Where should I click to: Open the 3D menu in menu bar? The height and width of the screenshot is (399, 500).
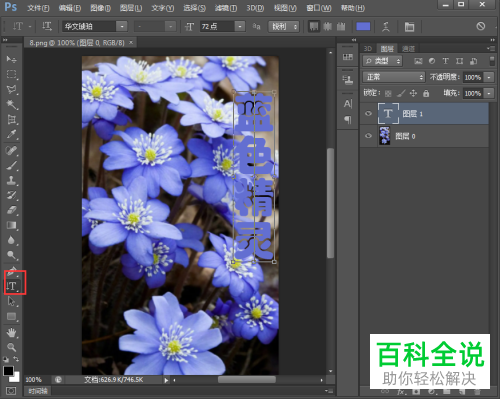click(255, 8)
